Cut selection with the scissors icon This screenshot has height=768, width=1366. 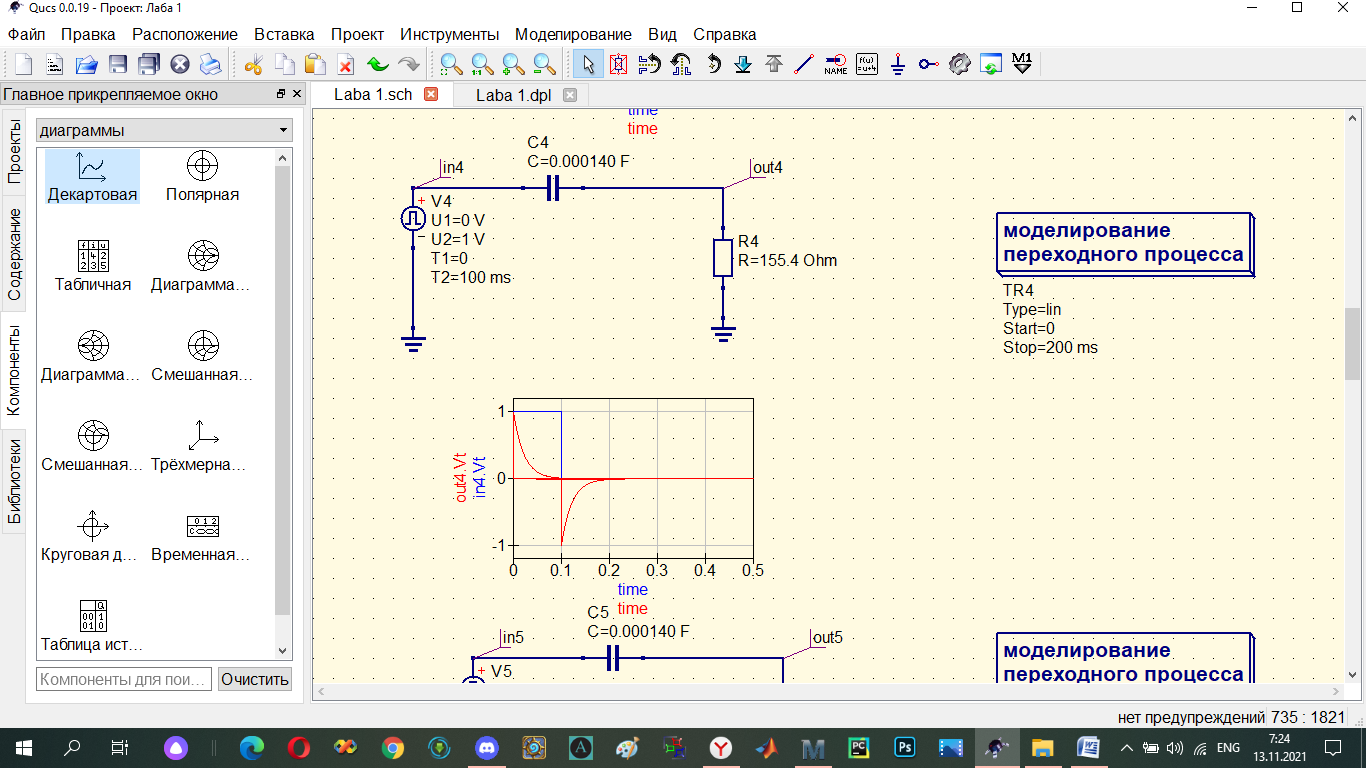click(x=253, y=65)
